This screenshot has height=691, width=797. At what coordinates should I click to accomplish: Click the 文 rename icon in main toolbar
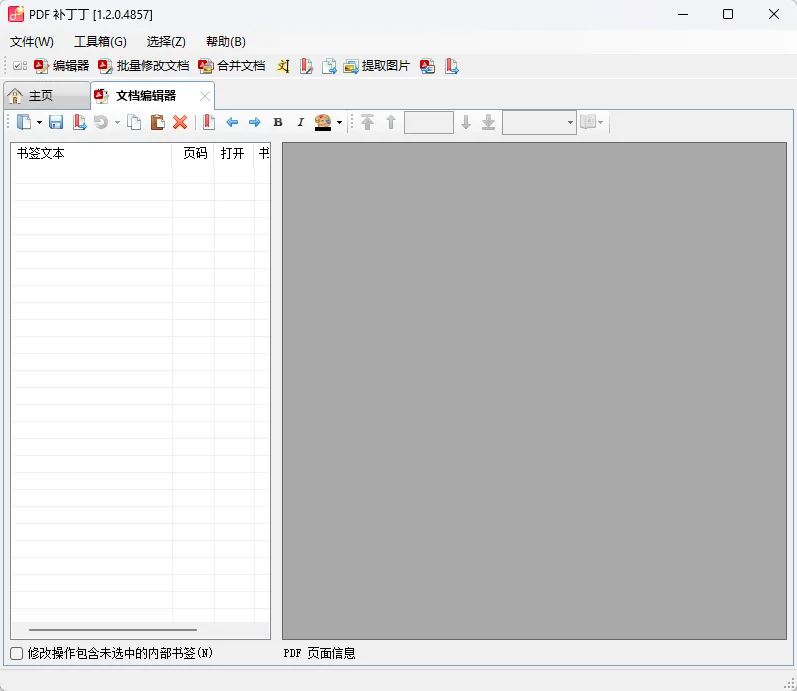coord(283,66)
